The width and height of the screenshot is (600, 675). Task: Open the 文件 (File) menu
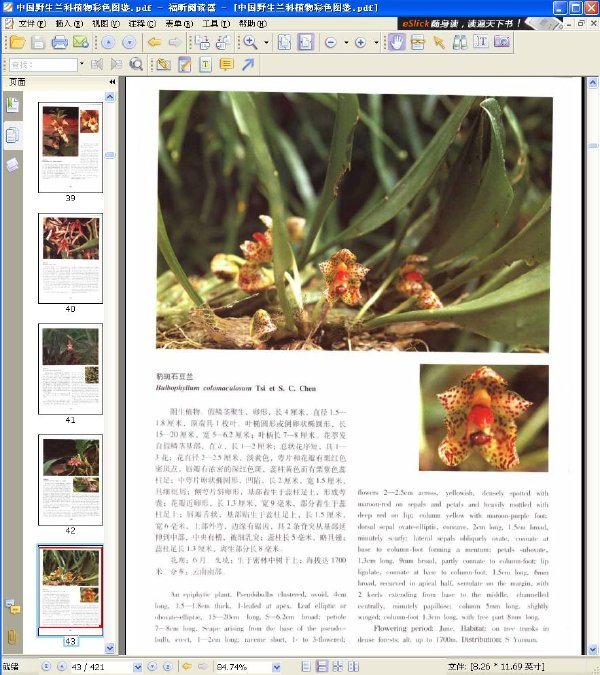pos(31,23)
